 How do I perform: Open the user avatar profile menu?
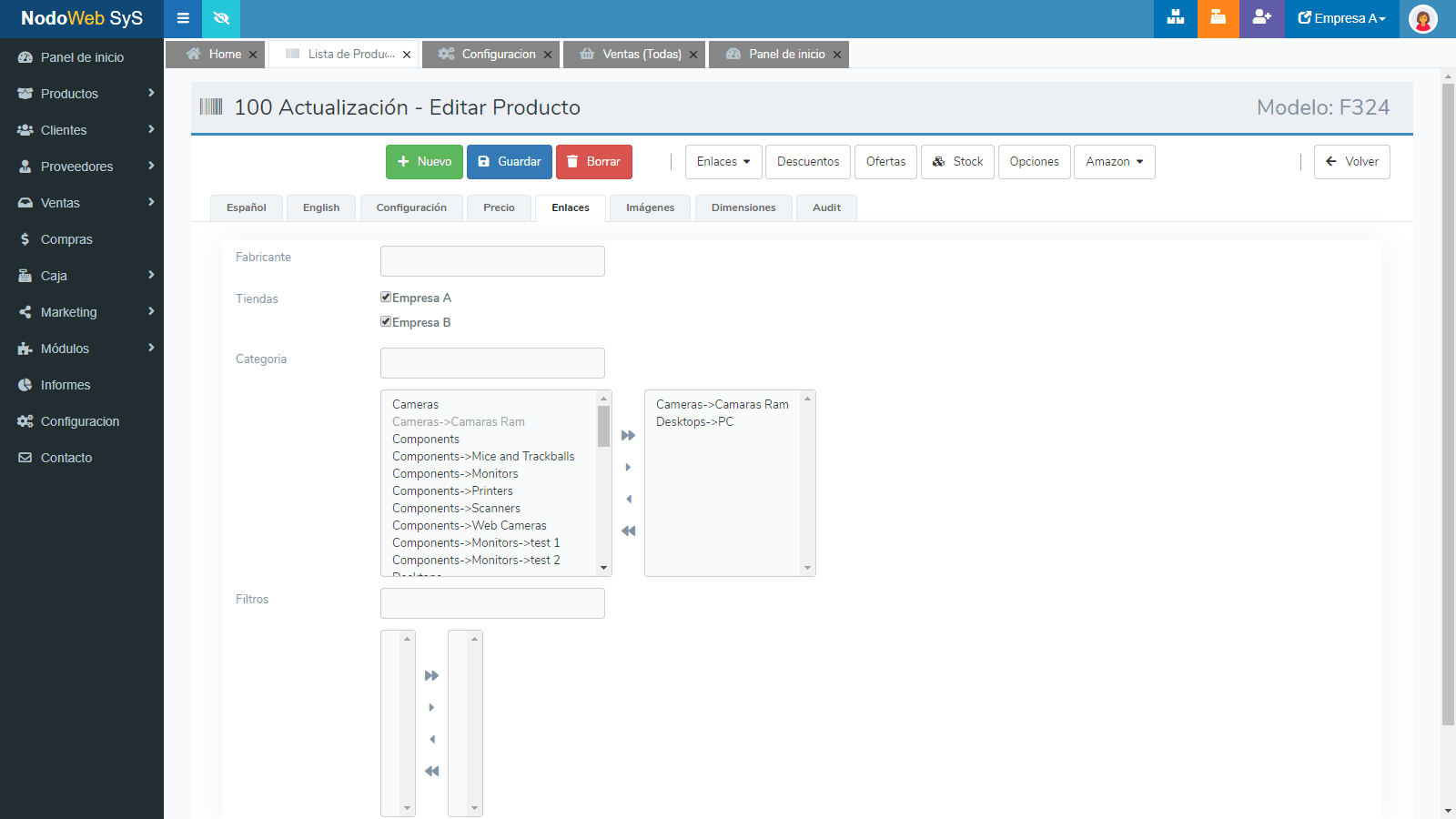[x=1422, y=19]
